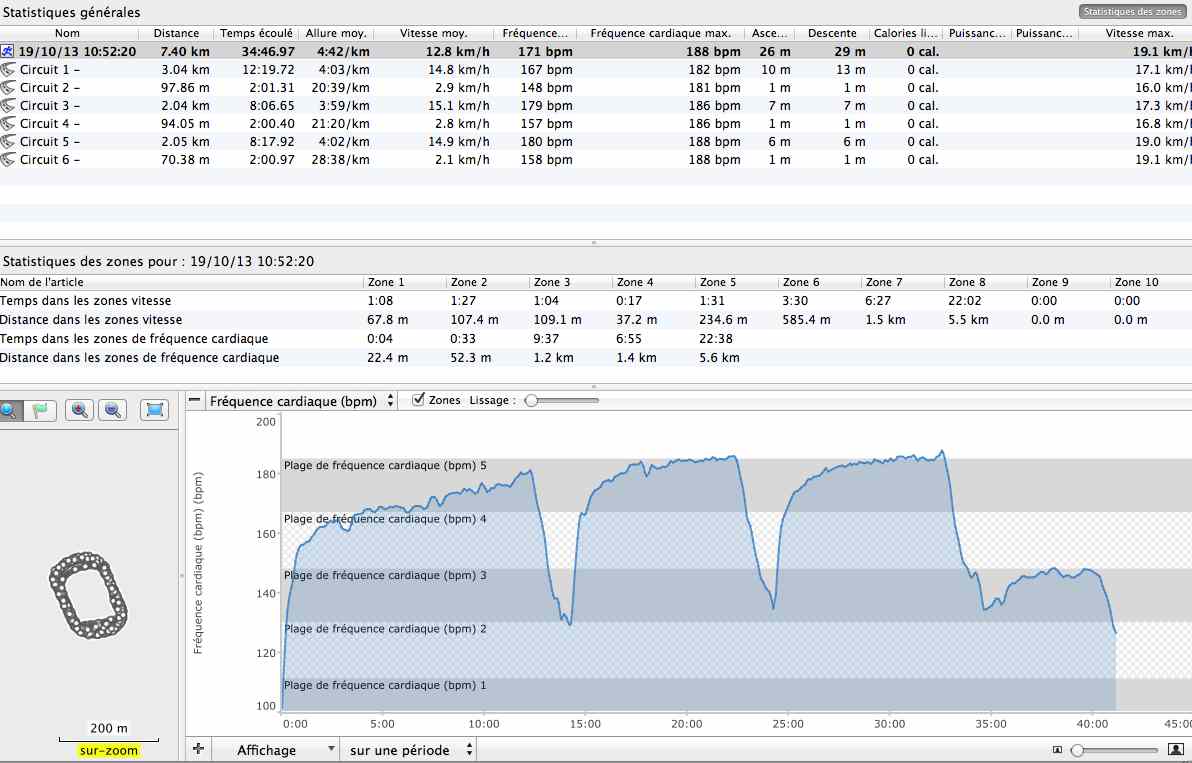Click the Lissage smoothing slider
The width and height of the screenshot is (1192, 763).
562,400
